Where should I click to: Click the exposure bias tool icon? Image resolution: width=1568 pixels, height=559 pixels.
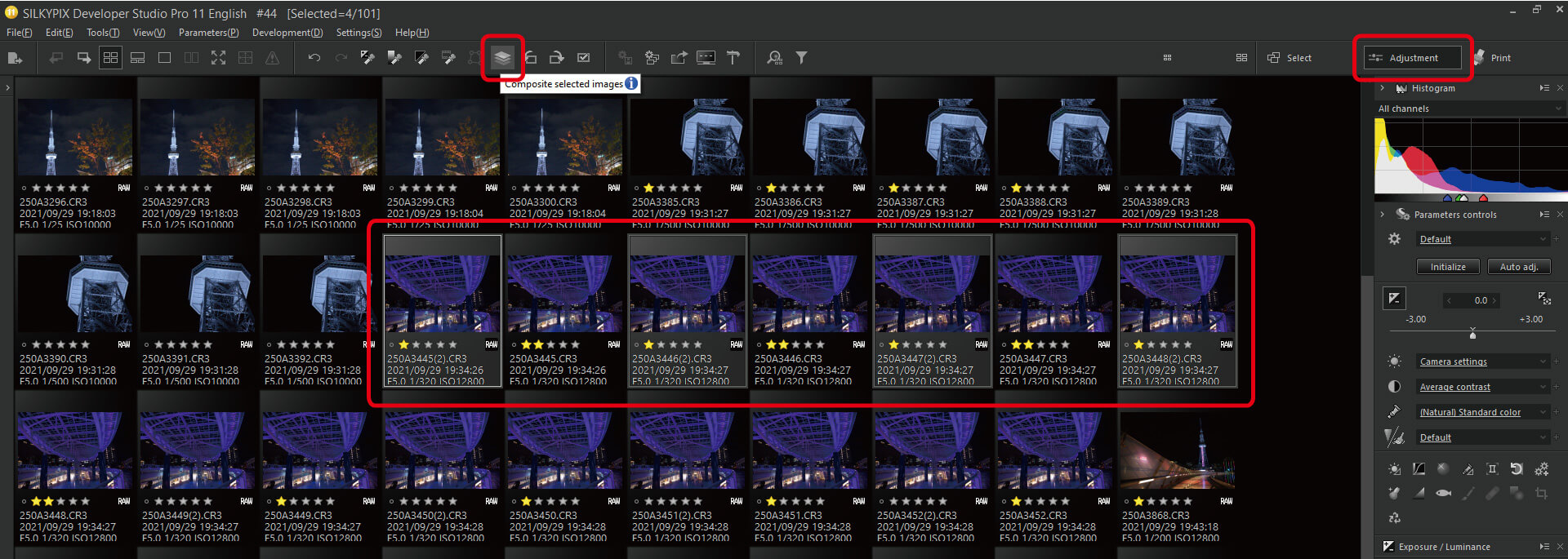click(x=1394, y=299)
